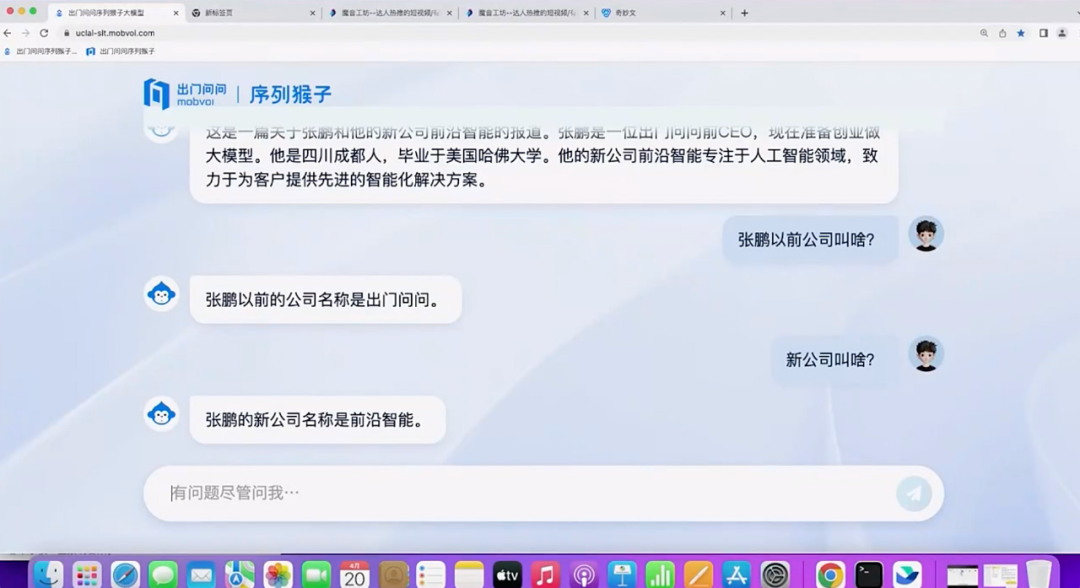Click the message 新公司叫啥?
Viewport: 1080px width, 588px height.
coord(835,359)
